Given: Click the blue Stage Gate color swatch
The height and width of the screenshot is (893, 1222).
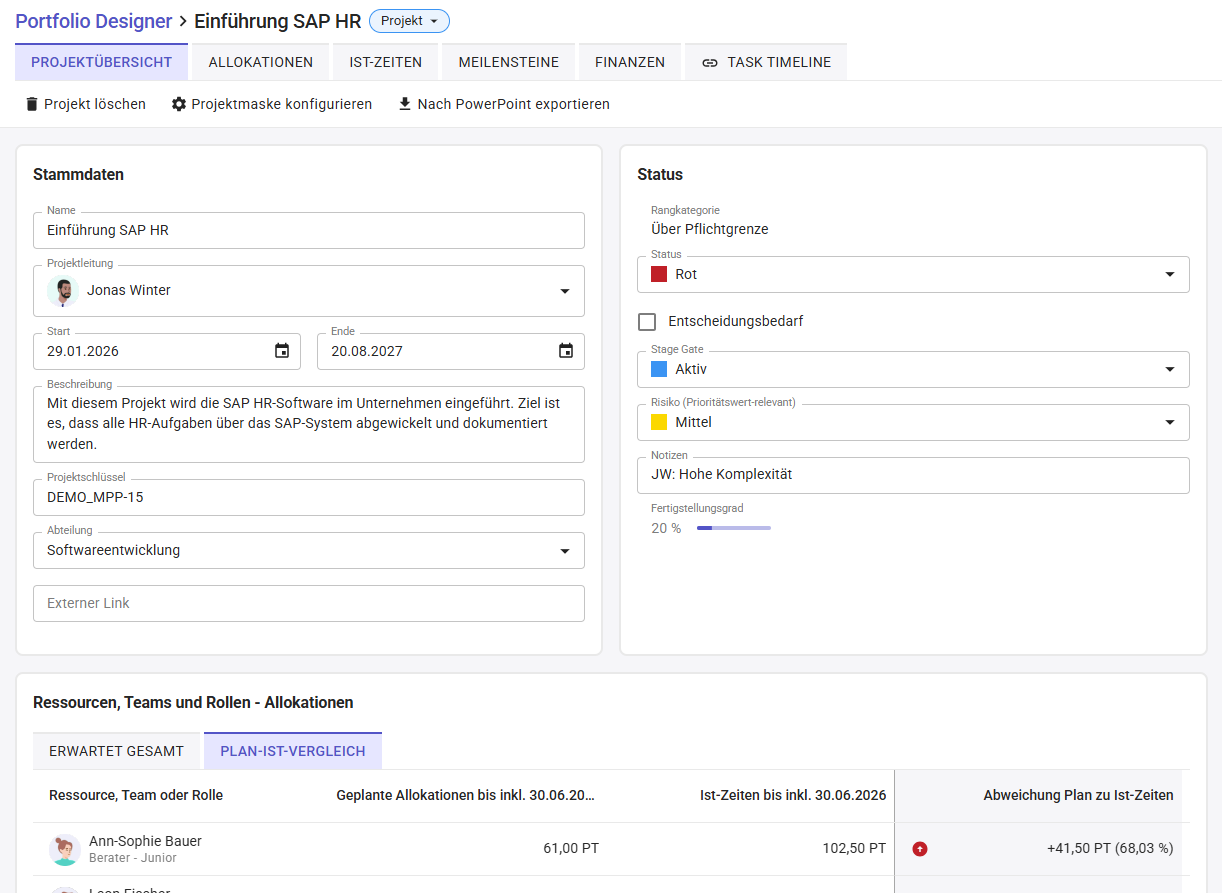Looking at the screenshot, I should click(x=659, y=369).
